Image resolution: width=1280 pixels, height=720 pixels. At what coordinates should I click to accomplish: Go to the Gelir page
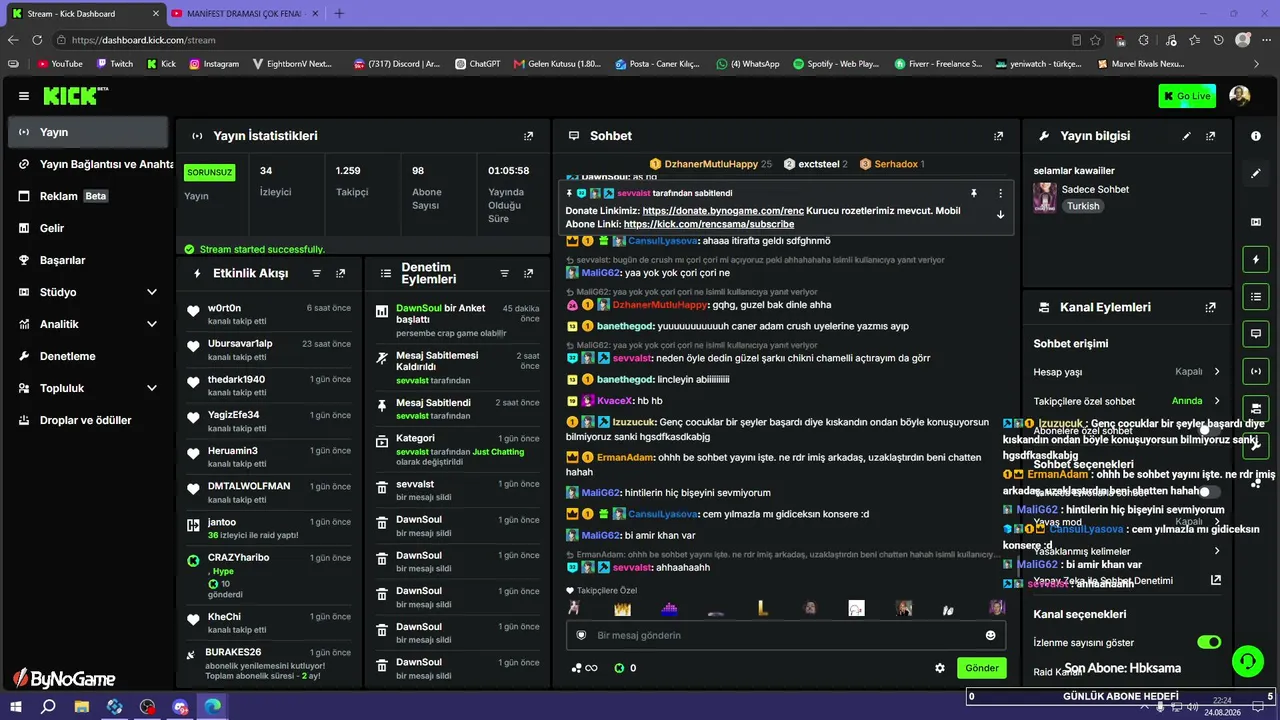pos(88,228)
